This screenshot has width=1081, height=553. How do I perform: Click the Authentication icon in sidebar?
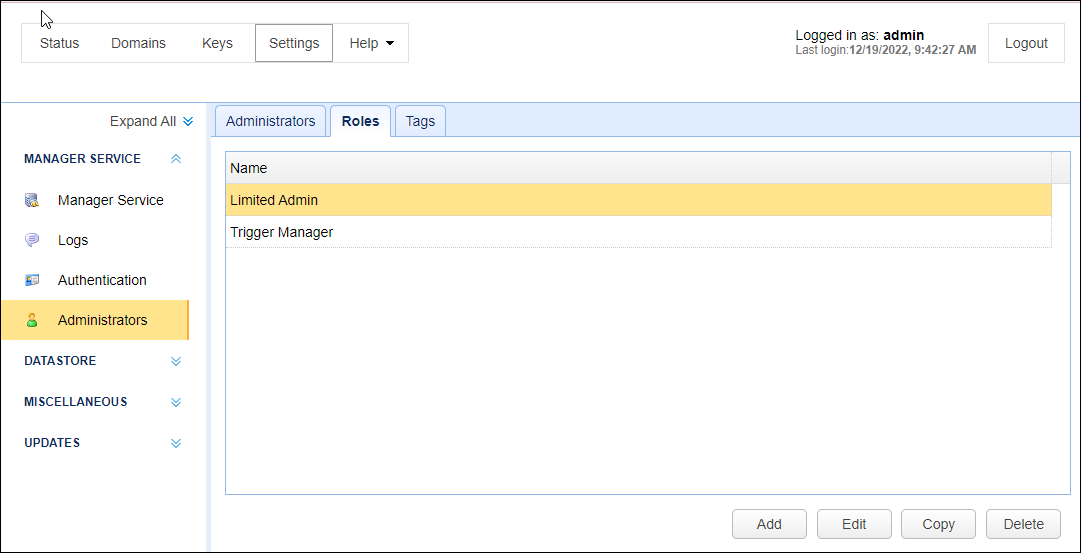(x=32, y=280)
